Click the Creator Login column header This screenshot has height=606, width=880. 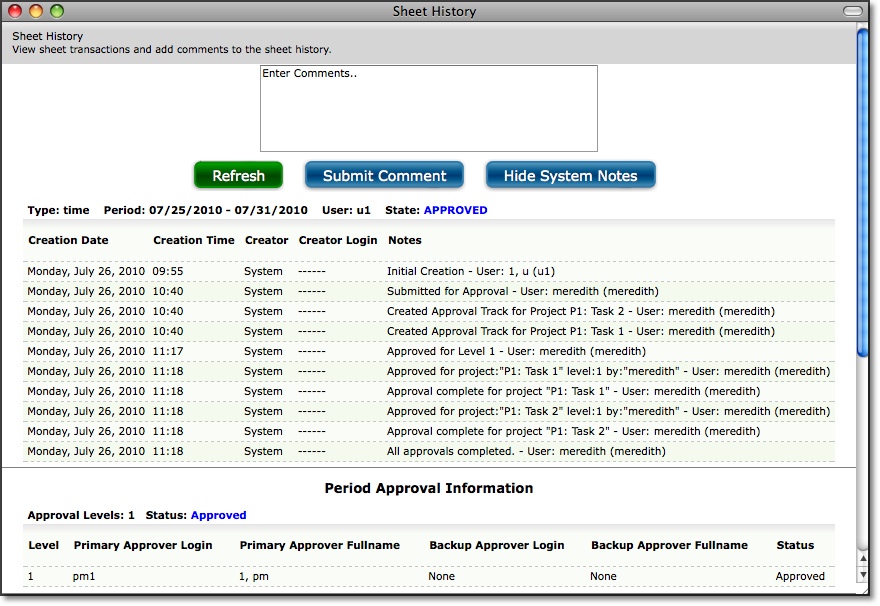tap(338, 240)
